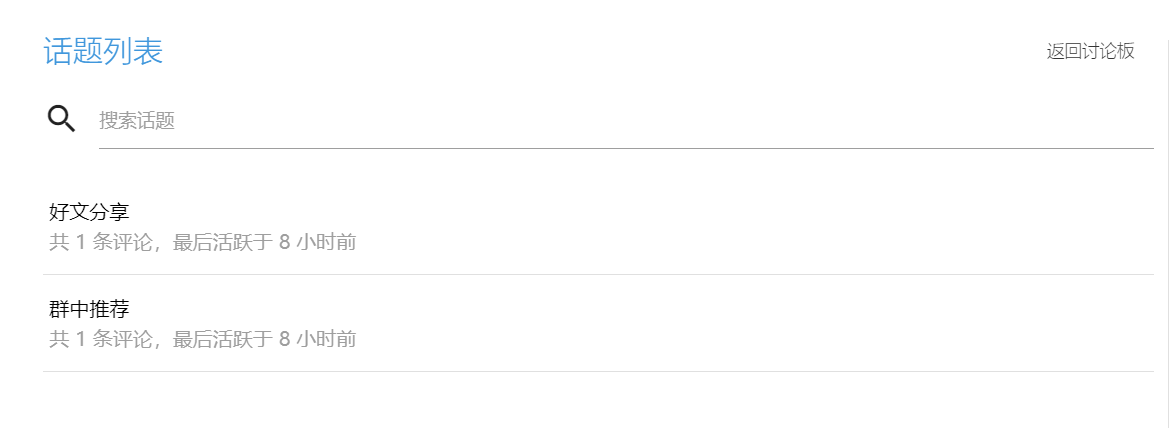Go back via 返回讨论板 link
Viewport: 1172px width, 428px height.
[x=1090, y=52]
